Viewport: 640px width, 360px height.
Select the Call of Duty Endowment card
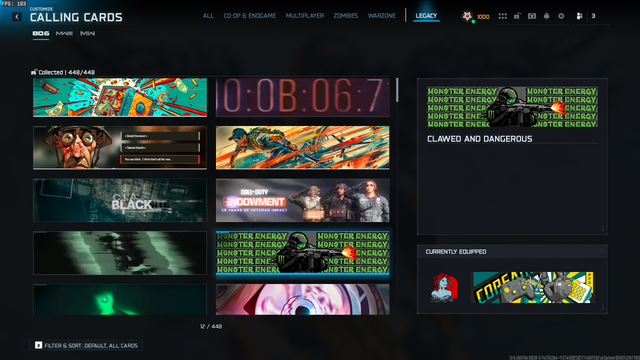tap(302, 200)
